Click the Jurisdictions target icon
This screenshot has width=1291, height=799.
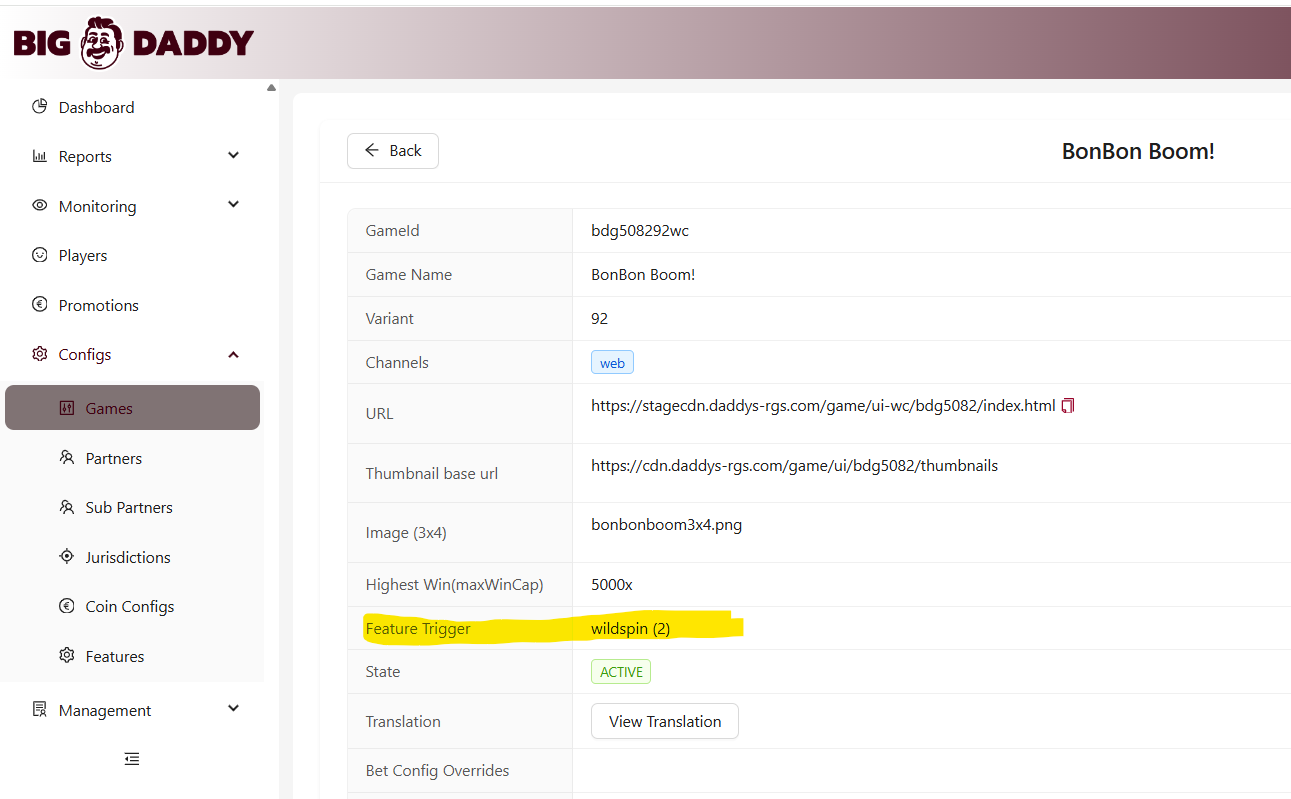(67, 557)
